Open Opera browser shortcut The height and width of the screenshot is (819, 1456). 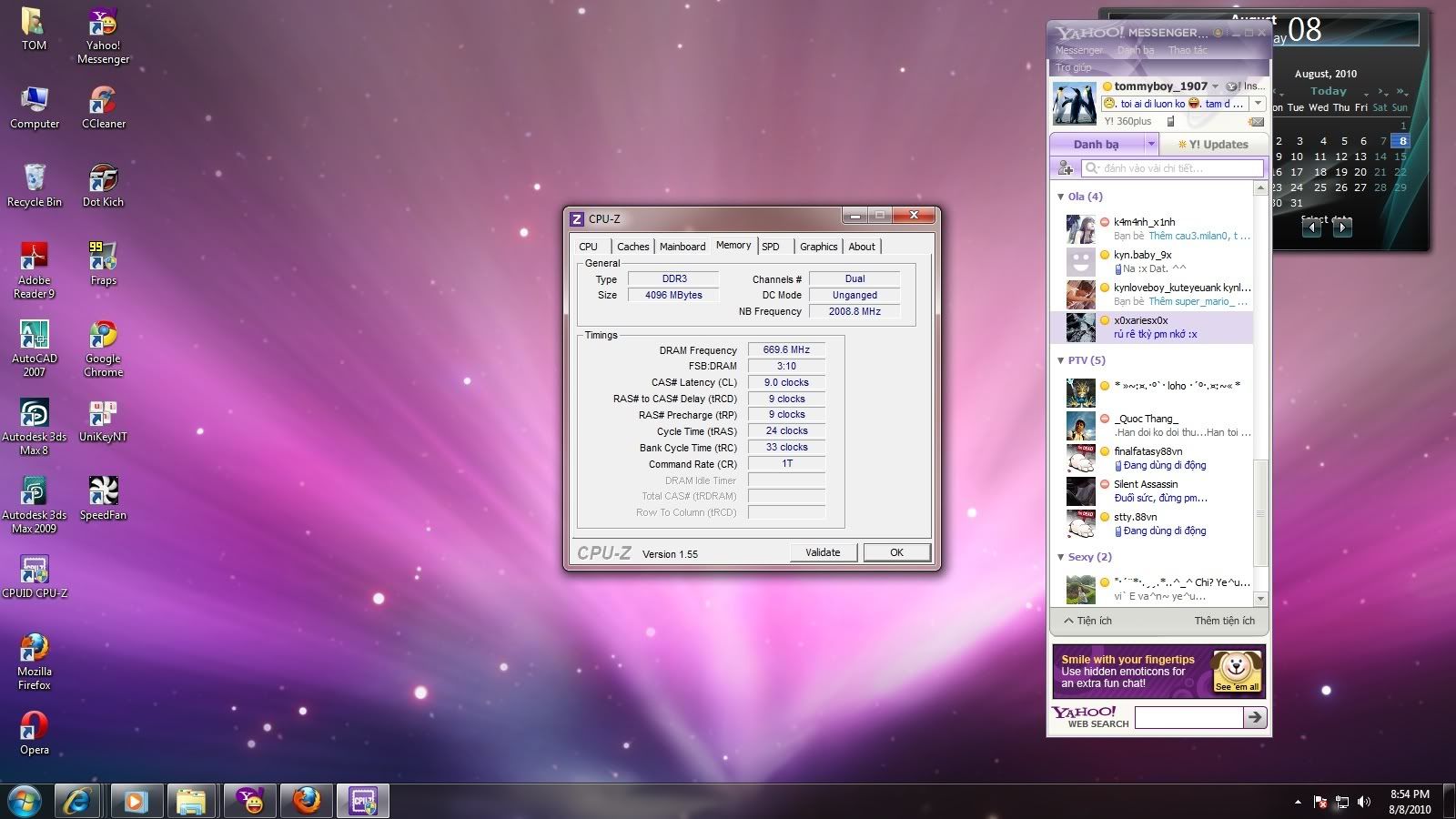coord(34,733)
